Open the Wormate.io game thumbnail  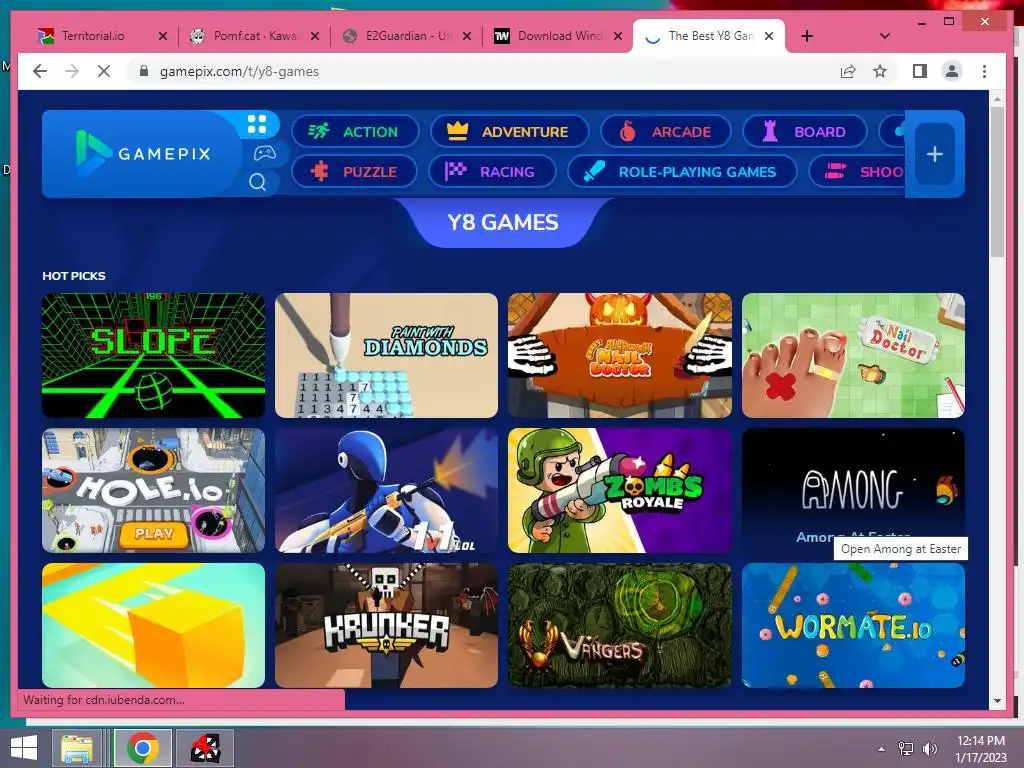[853, 626]
